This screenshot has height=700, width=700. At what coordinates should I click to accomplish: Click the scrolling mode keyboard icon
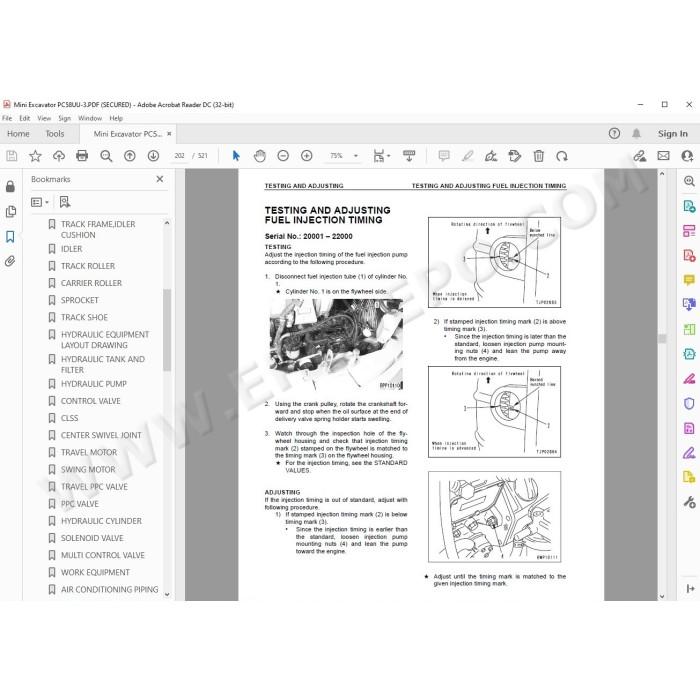(x=409, y=156)
